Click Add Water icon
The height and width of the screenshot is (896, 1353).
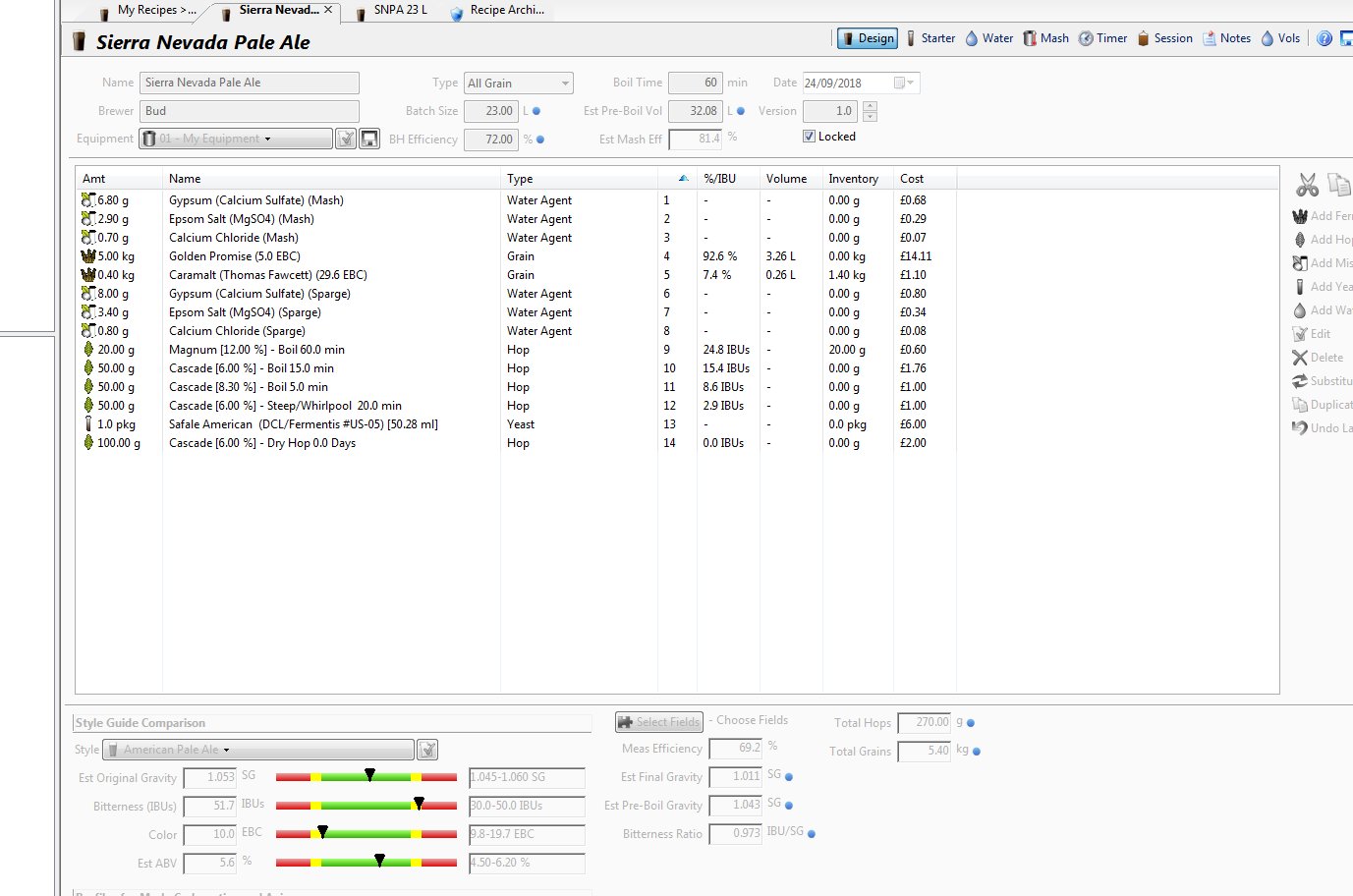(1300, 310)
